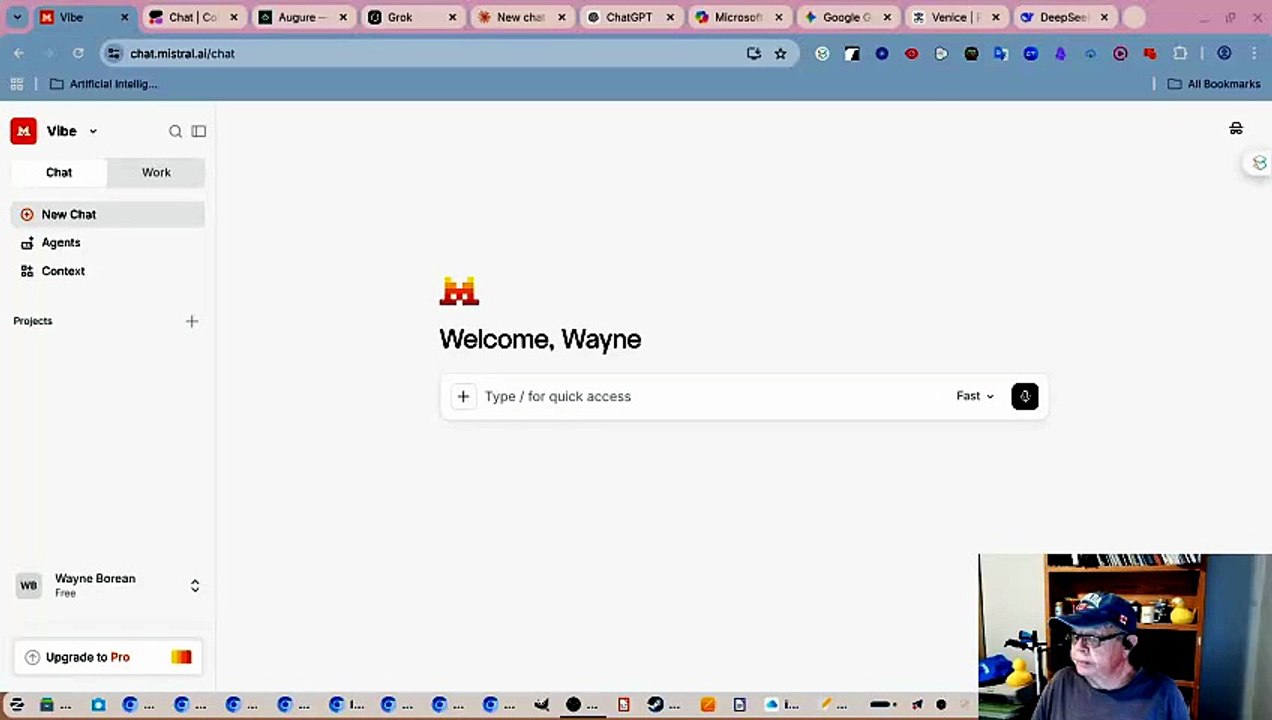Switch to the Venice browser tab
This screenshot has height=720, width=1272.
tap(955, 17)
